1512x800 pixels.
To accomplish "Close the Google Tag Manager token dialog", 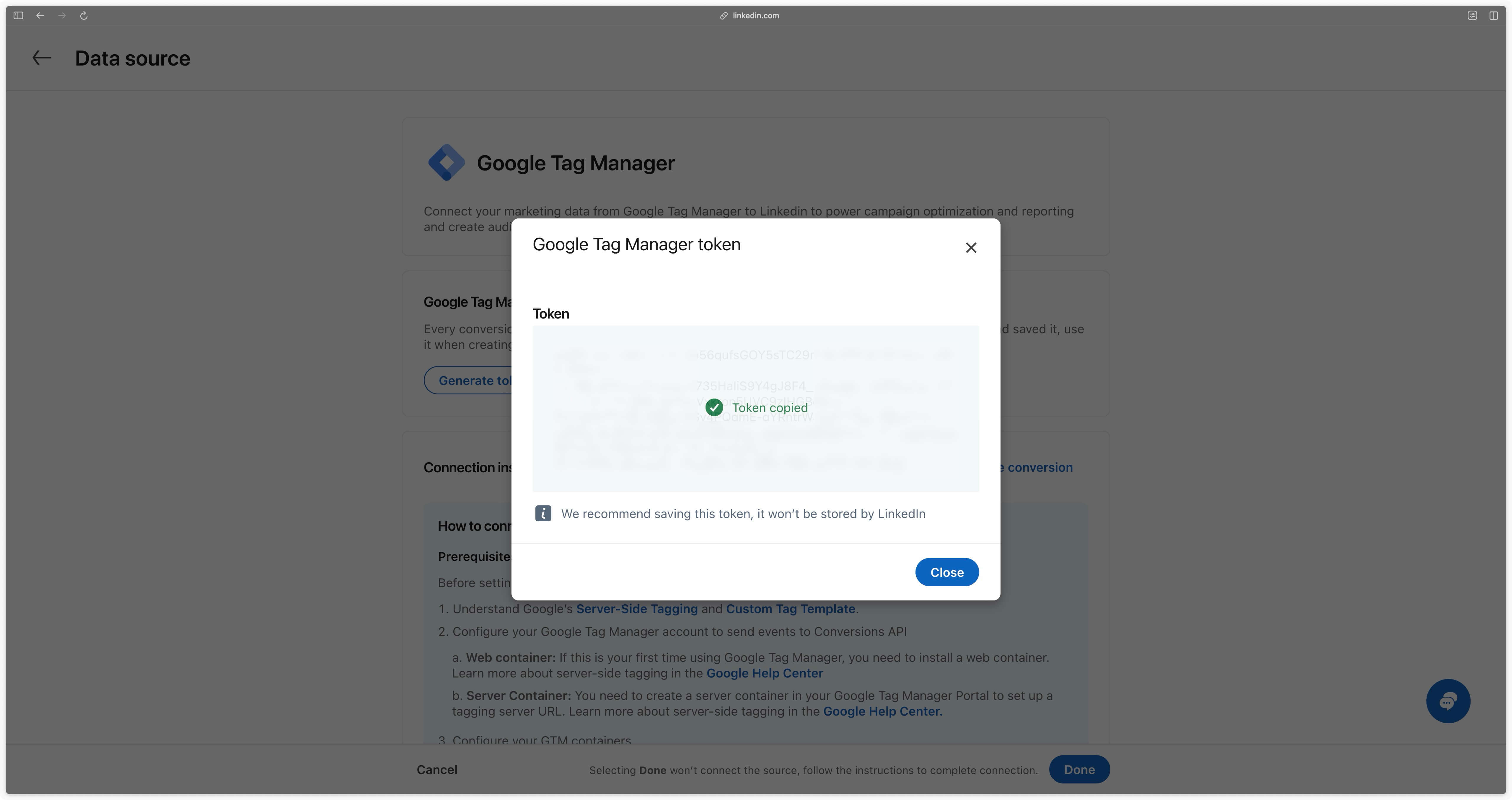I will click(x=971, y=248).
